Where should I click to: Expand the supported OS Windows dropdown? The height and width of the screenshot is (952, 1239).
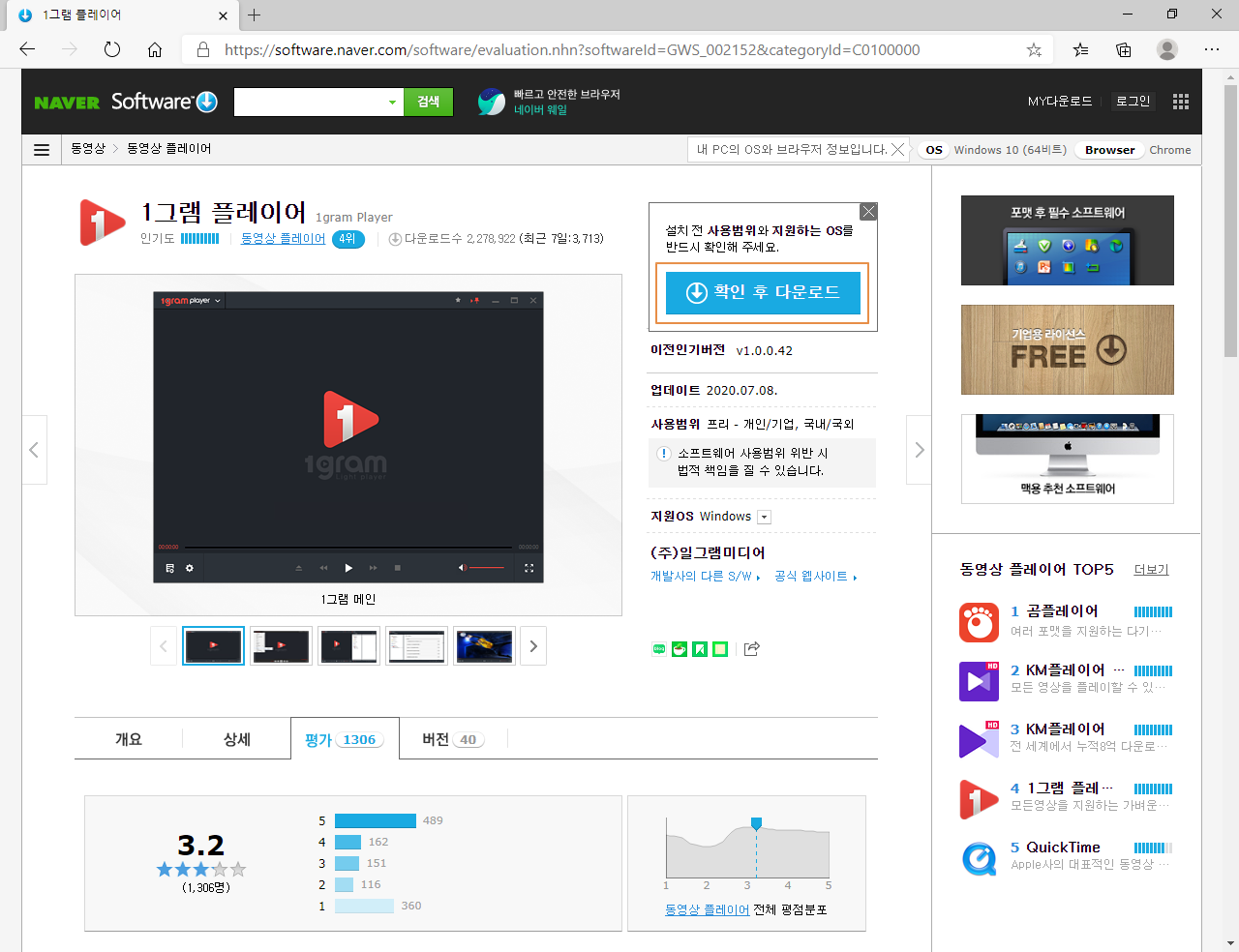[x=764, y=517]
